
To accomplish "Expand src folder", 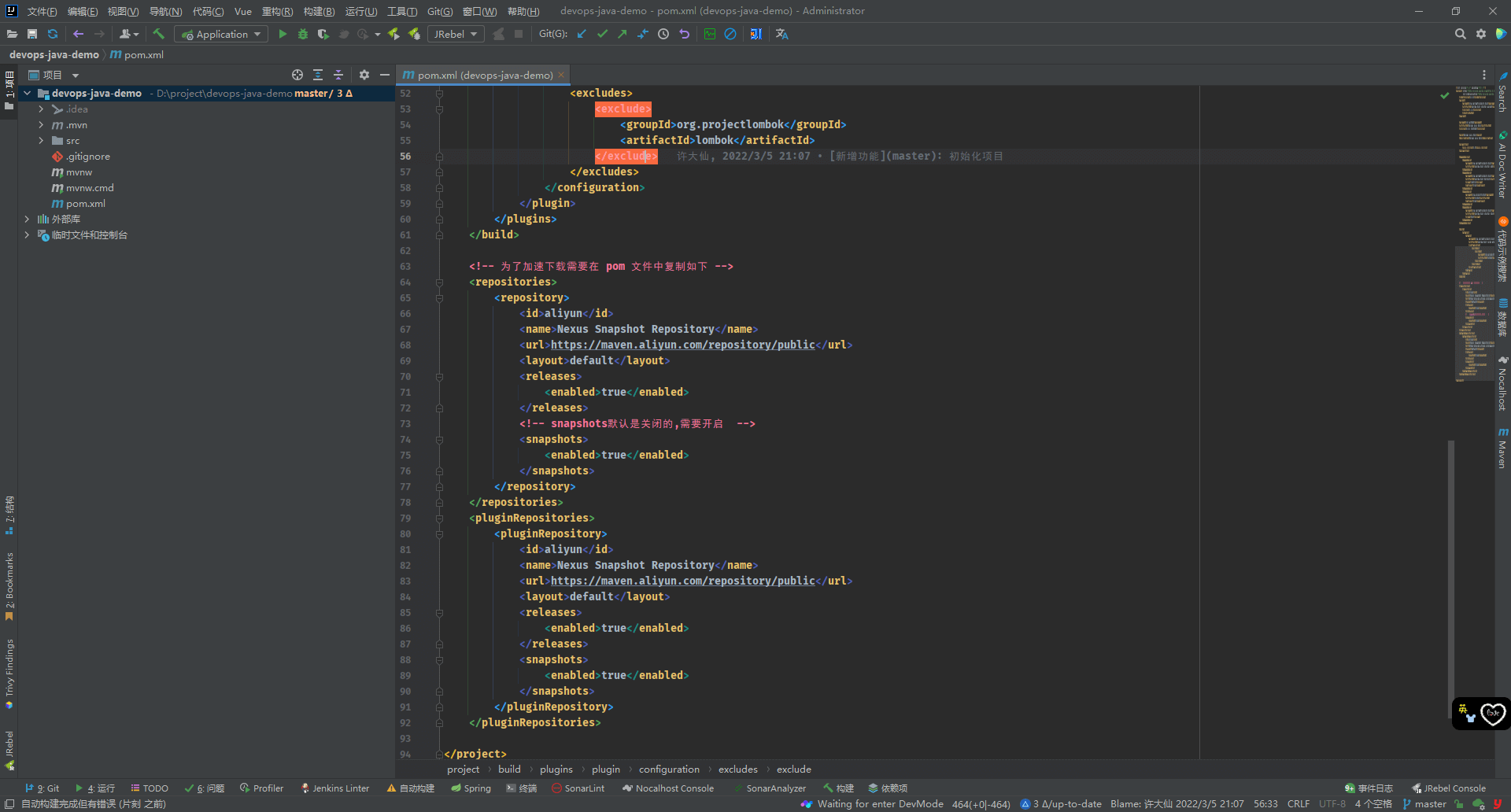I will [x=42, y=140].
